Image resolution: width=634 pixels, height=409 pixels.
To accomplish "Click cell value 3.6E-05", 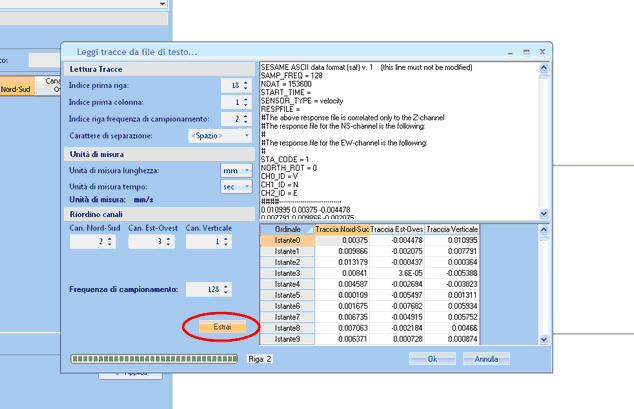I will [x=397, y=273].
